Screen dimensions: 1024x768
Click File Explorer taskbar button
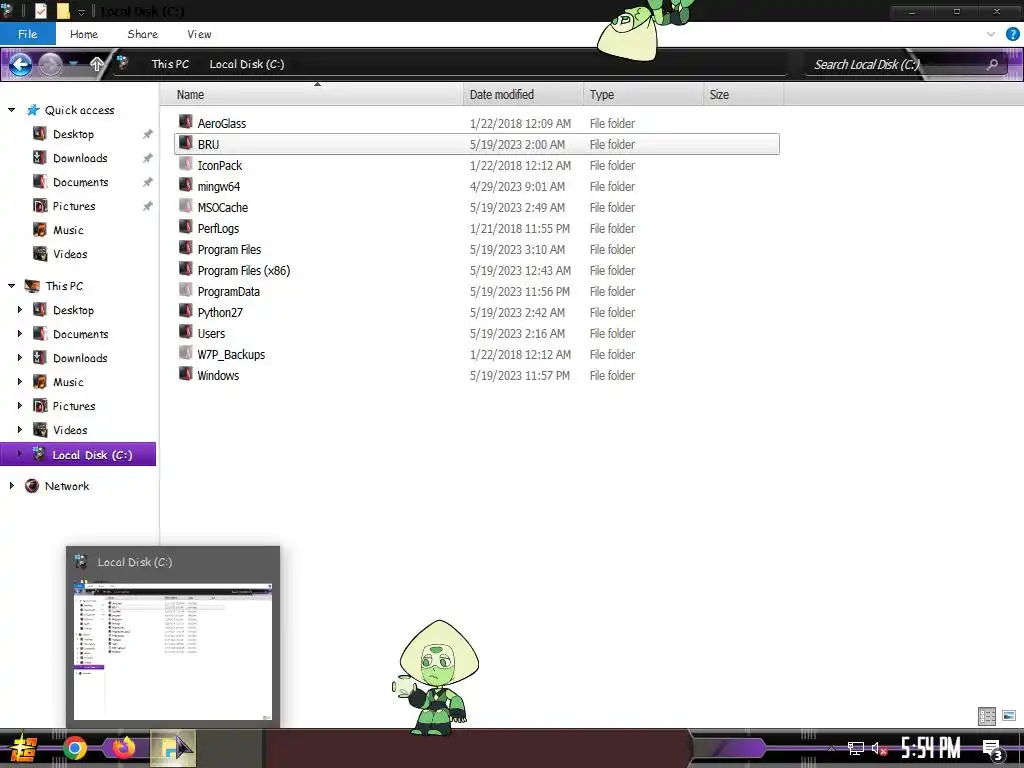tap(173, 748)
